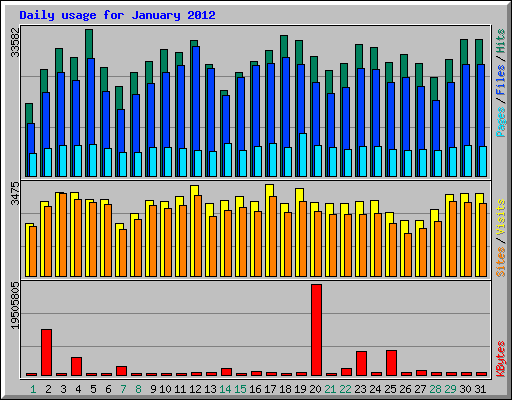Screen dimensions: 512x400
Task: Click green weekend day label 7
Action: coord(123,389)
